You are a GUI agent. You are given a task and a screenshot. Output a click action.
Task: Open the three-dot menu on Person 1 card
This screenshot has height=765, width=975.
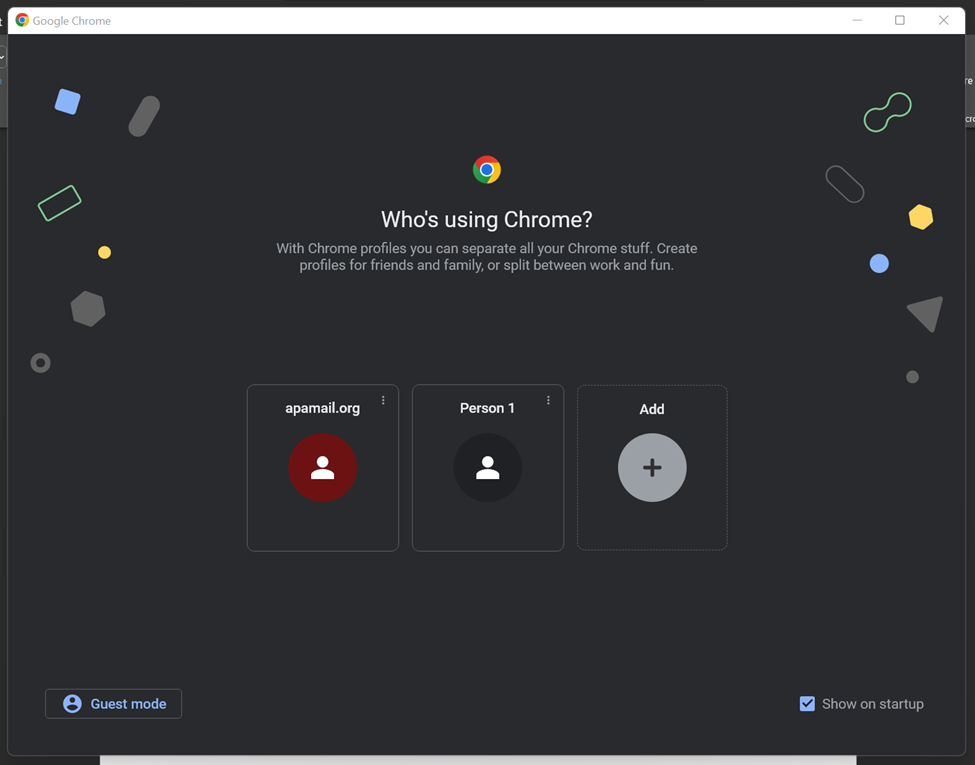pyautogui.click(x=548, y=401)
